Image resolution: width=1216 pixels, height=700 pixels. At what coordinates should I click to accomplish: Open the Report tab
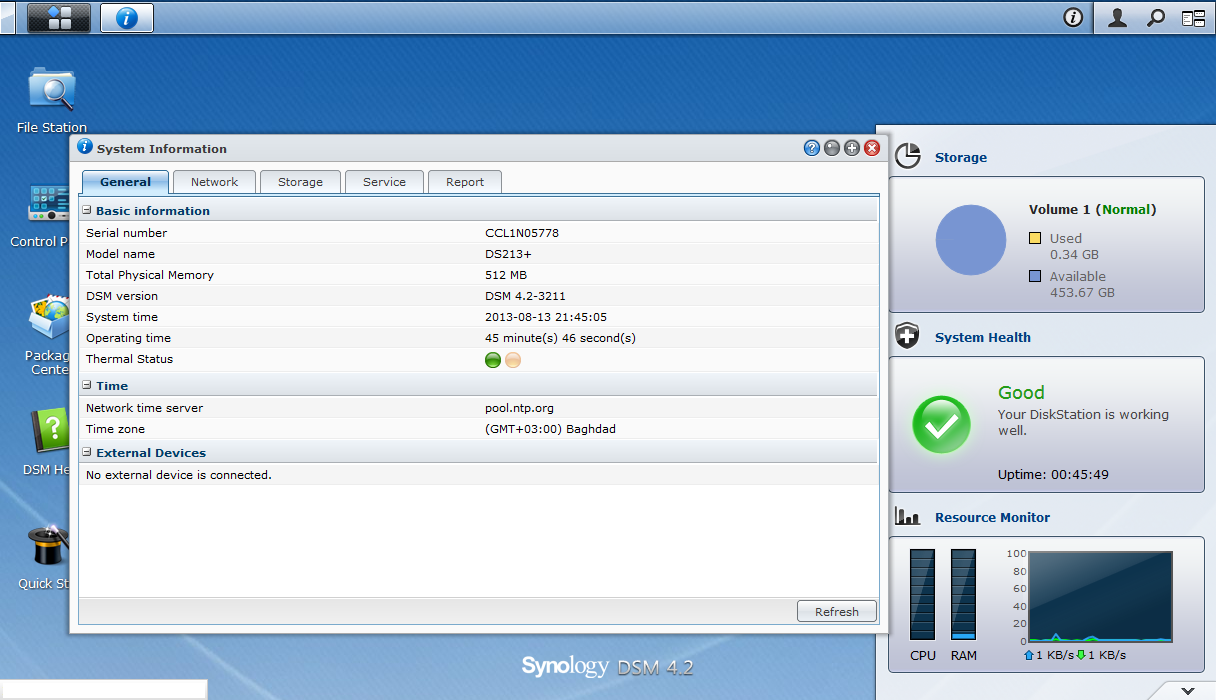(x=465, y=182)
